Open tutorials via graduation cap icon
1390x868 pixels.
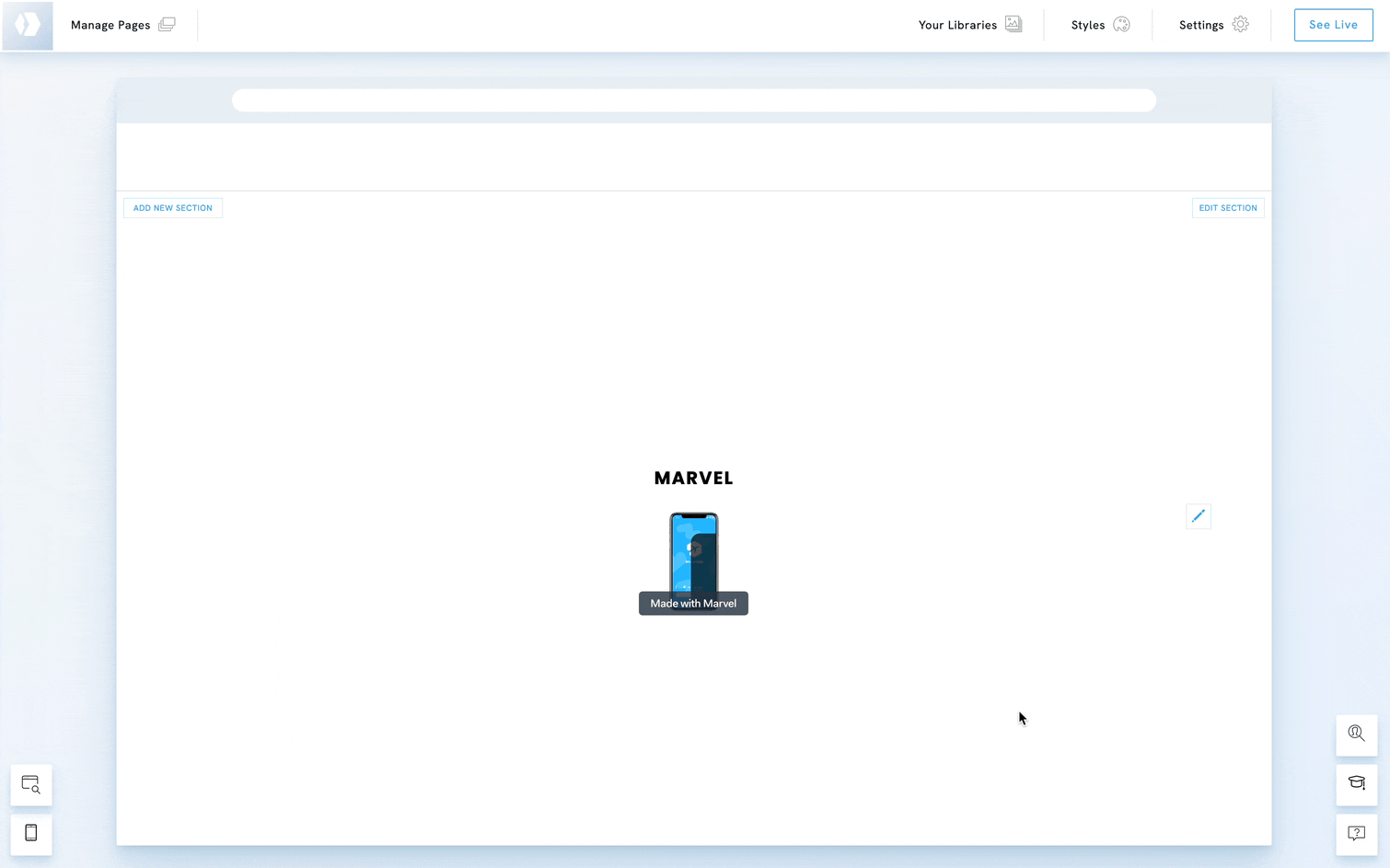(1356, 783)
